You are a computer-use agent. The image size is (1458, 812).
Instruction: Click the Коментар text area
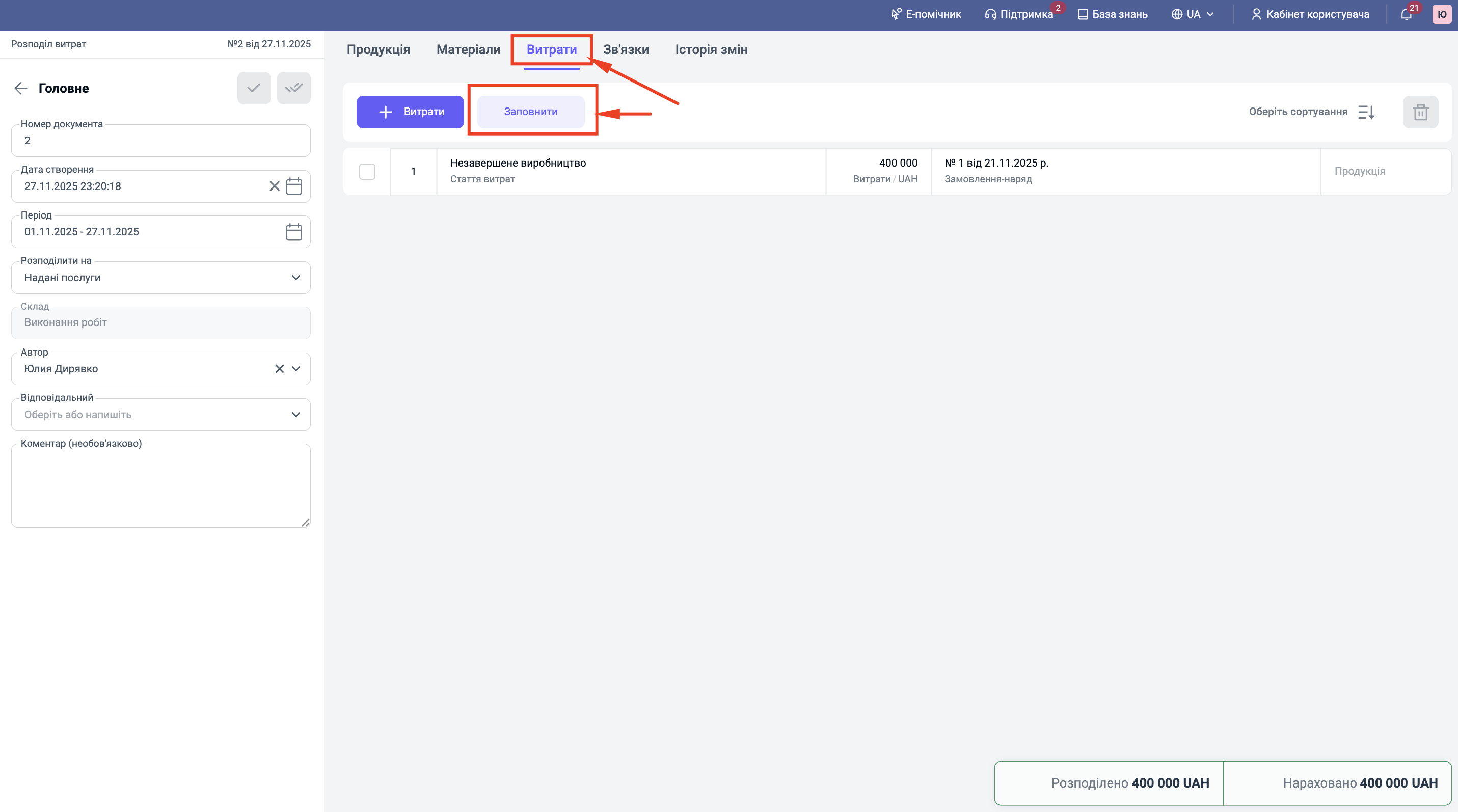coord(161,486)
